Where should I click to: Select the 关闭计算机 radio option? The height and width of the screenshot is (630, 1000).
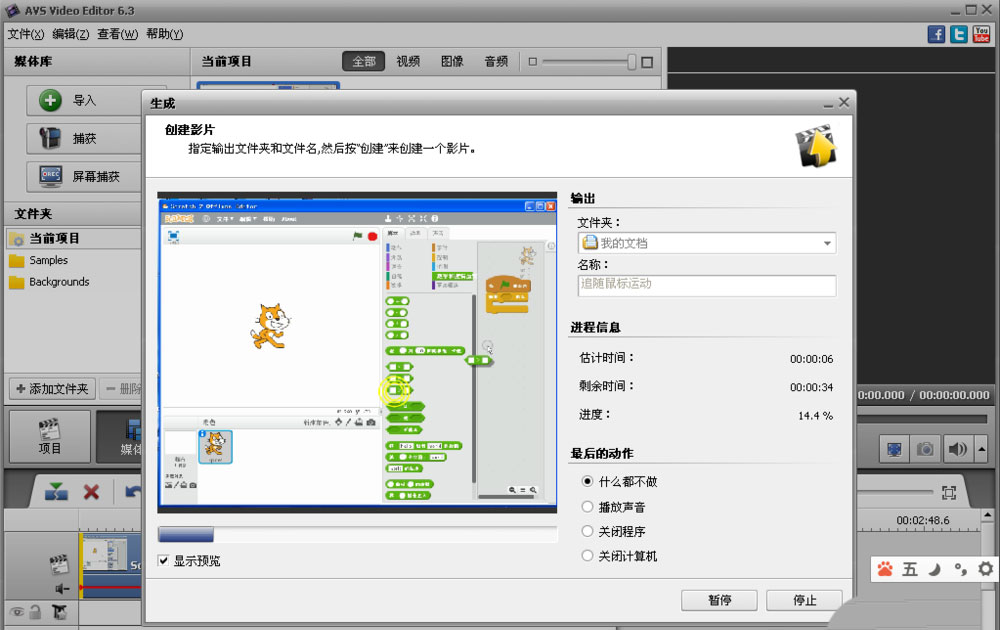click(x=587, y=556)
